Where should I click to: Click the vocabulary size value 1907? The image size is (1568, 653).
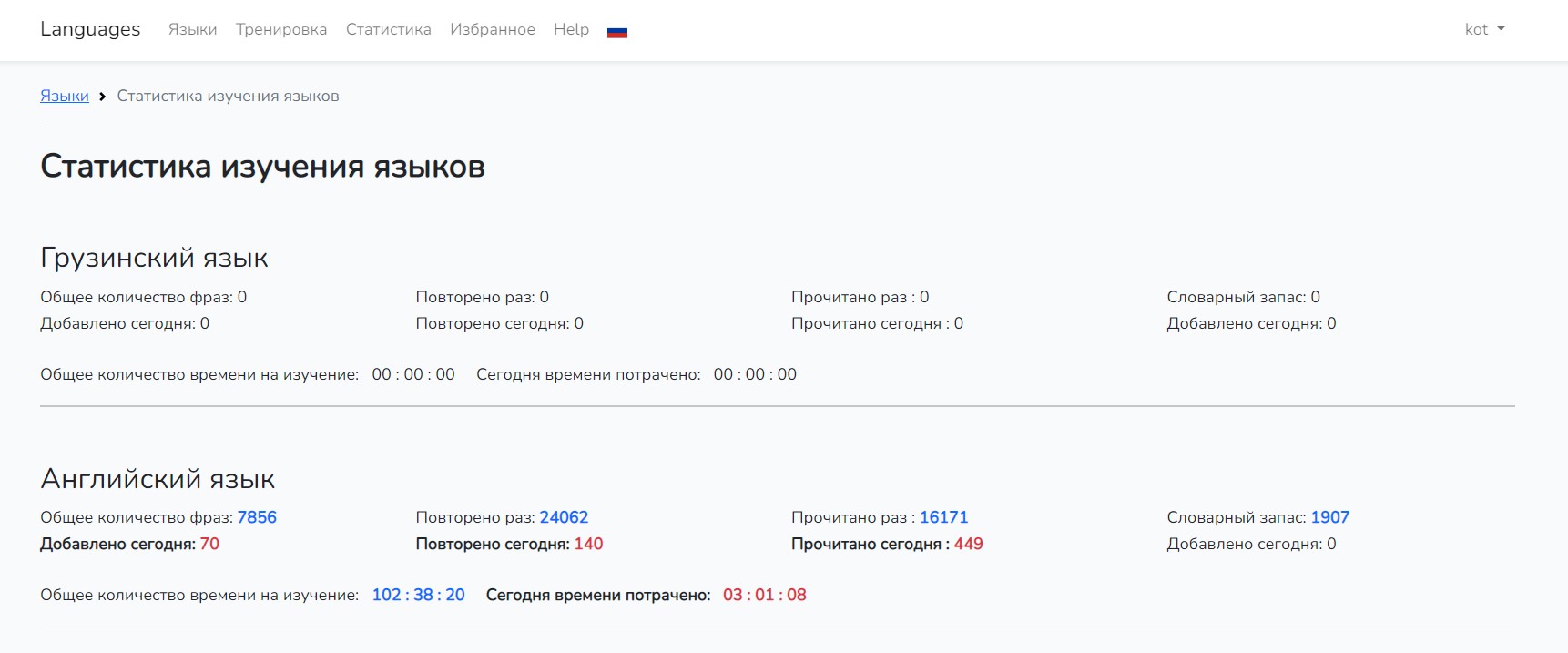(x=1329, y=517)
